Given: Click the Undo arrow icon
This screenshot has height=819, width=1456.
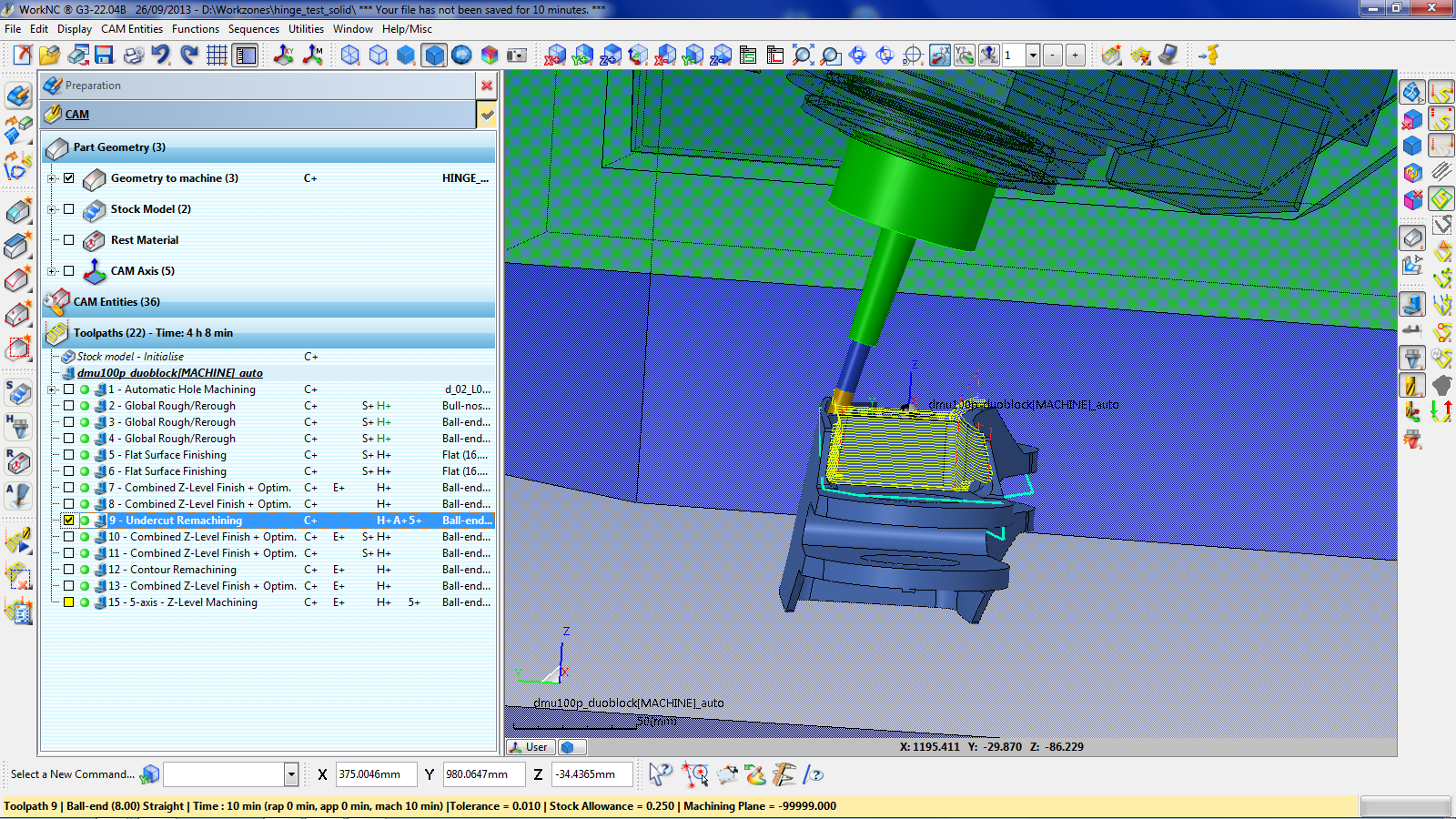Looking at the screenshot, I should point(161,56).
